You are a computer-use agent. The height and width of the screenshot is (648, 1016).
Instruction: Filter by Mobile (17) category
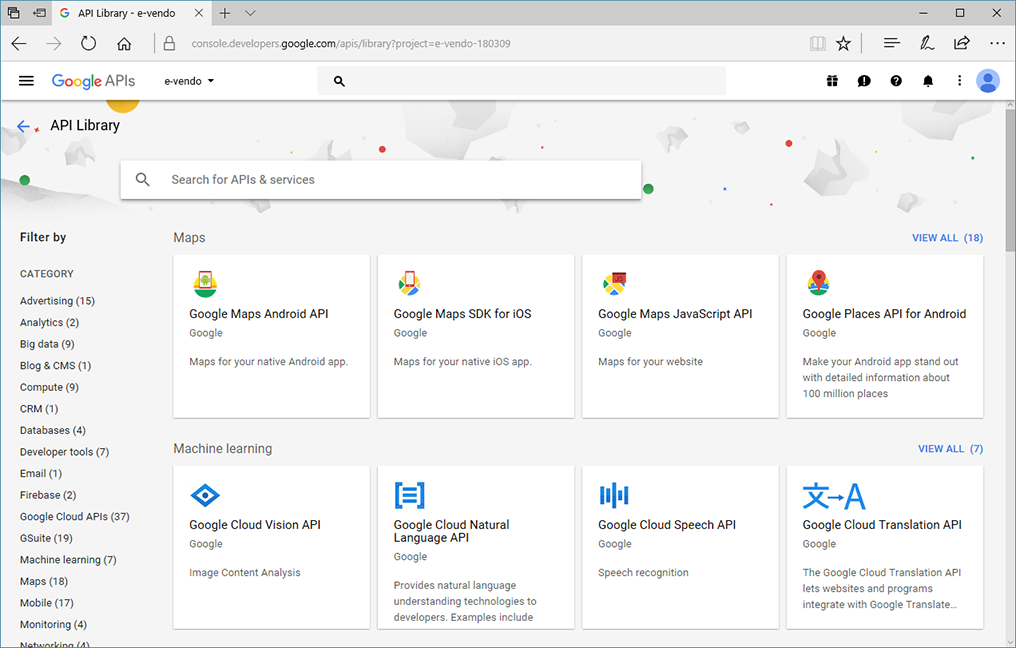pos(47,603)
